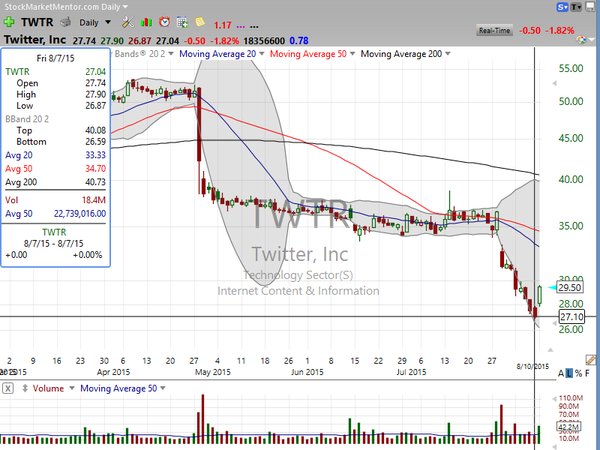Click the TWTR ticker symbol label
The width and height of the screenshot is (600, 450).
37,22
